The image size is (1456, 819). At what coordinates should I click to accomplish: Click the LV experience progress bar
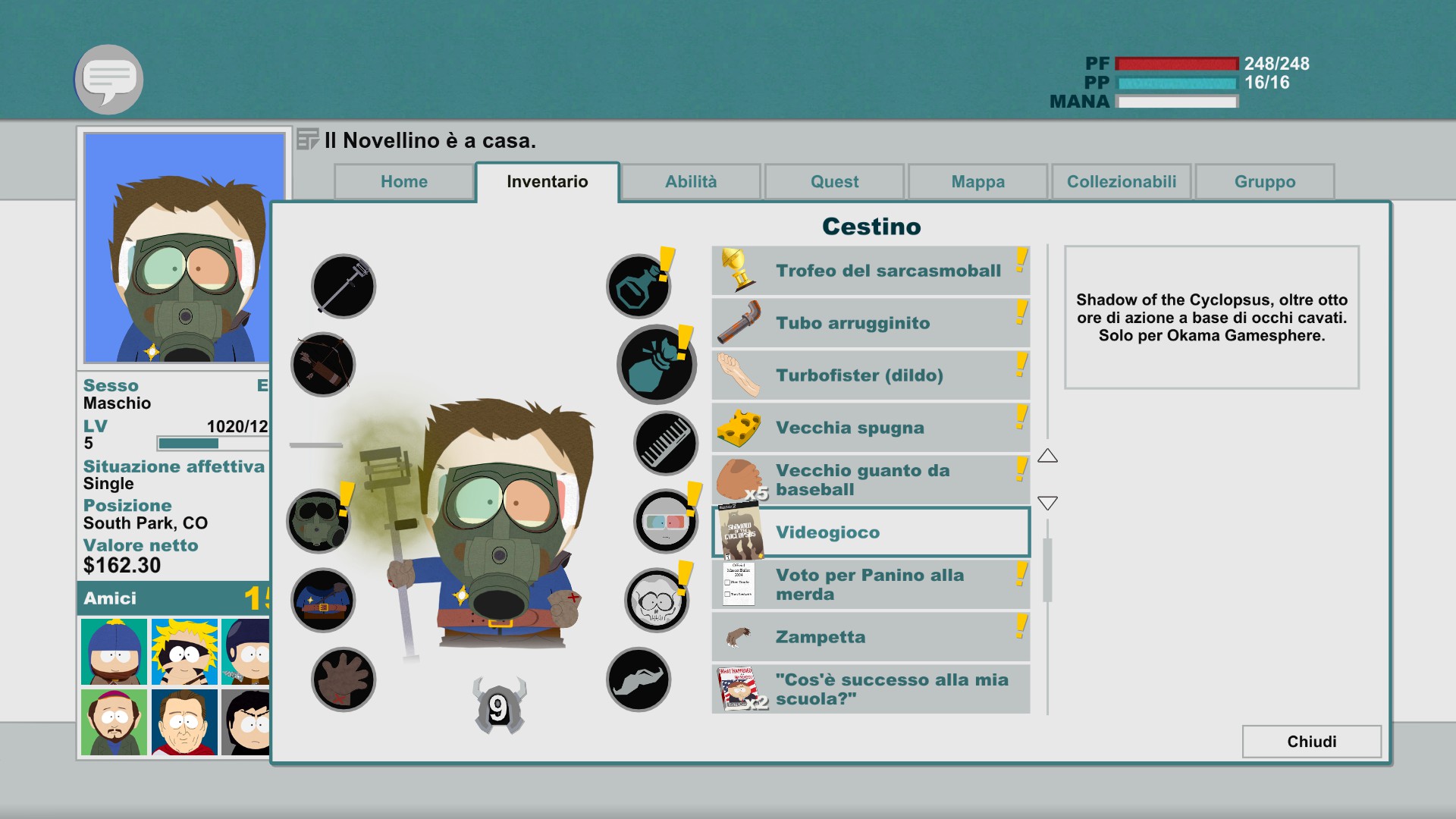pos(213,444)
